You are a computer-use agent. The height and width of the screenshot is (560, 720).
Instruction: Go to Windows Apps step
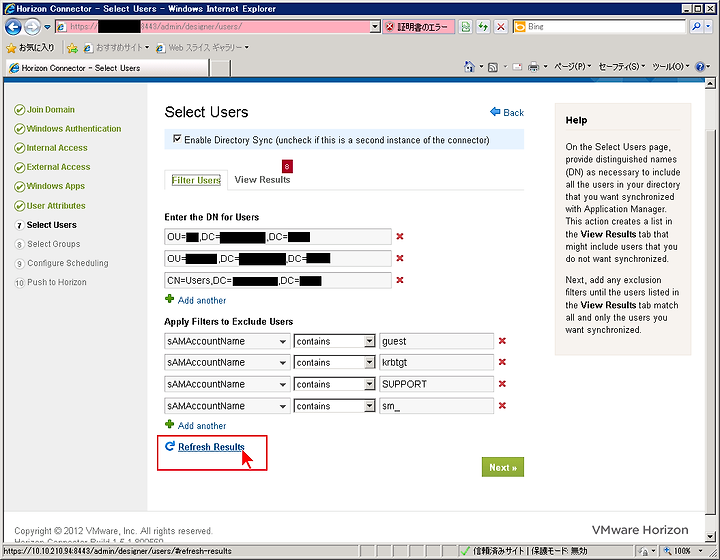click(x=56, y=186)
